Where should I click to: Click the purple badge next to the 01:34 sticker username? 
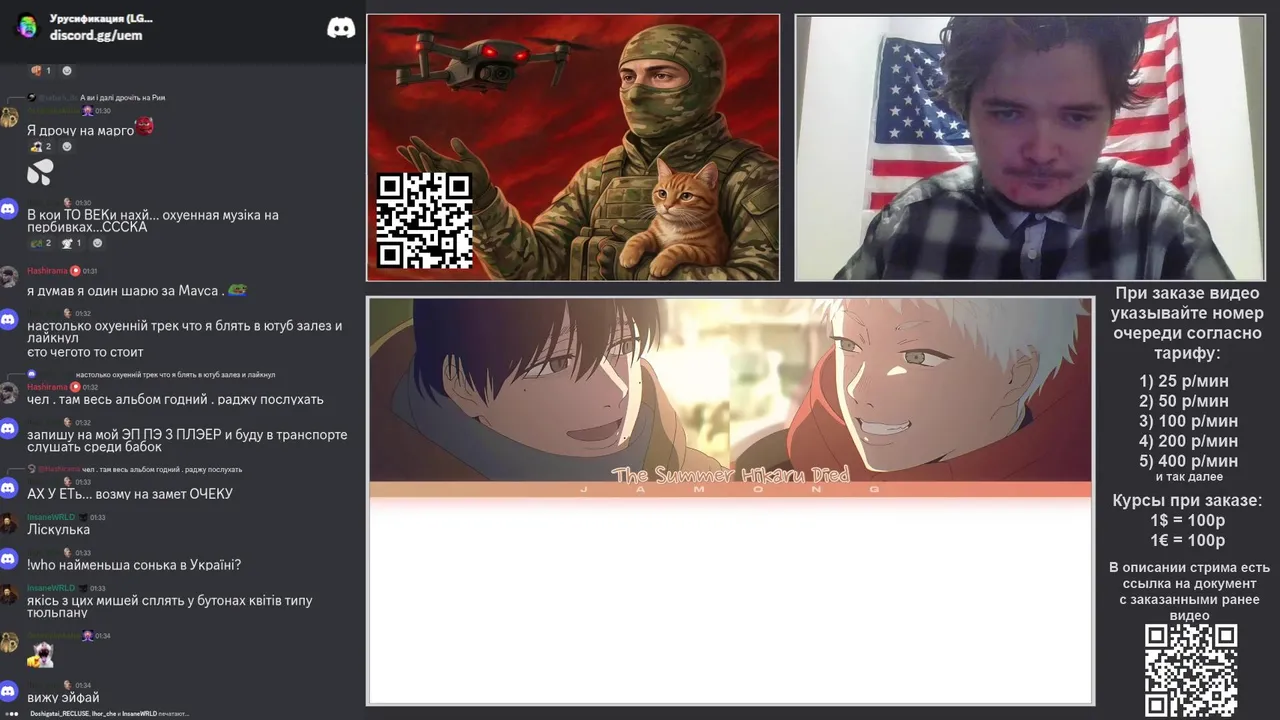88,635
